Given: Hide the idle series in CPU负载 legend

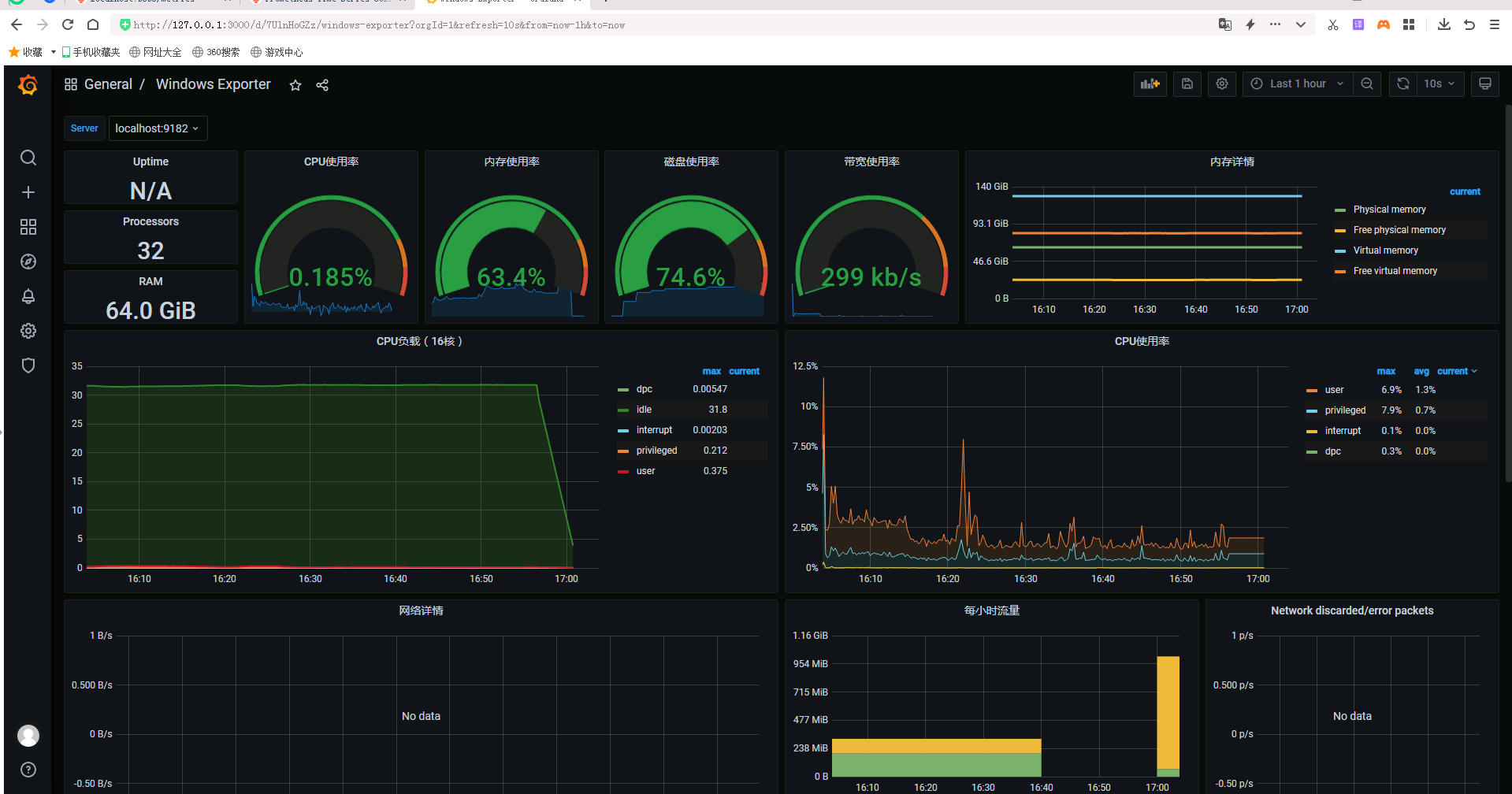Looking at the screenshot, I should 644,409.
